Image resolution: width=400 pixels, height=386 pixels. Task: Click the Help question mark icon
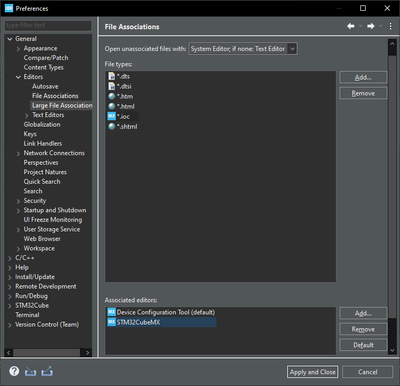[x=14, y=371]
